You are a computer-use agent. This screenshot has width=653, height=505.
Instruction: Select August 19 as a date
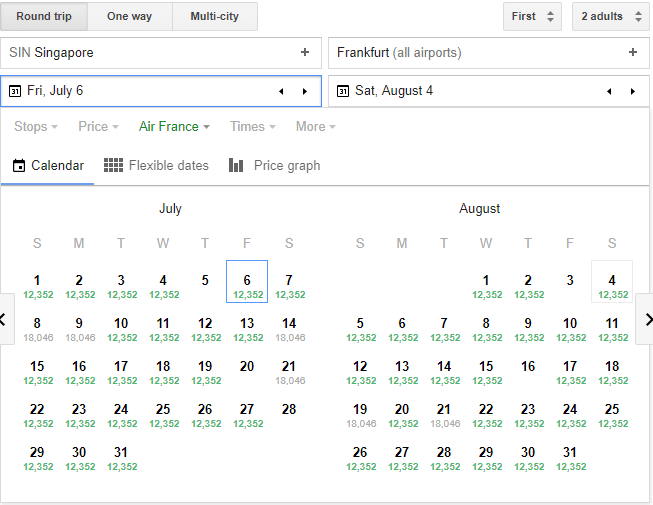360,415
